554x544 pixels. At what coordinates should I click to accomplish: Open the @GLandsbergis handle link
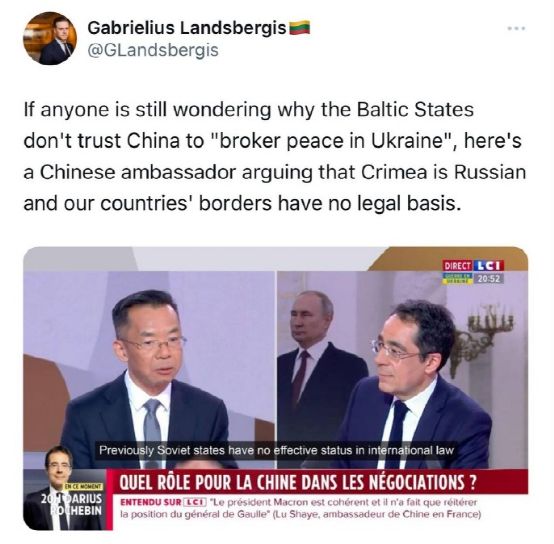pos(153,50)
